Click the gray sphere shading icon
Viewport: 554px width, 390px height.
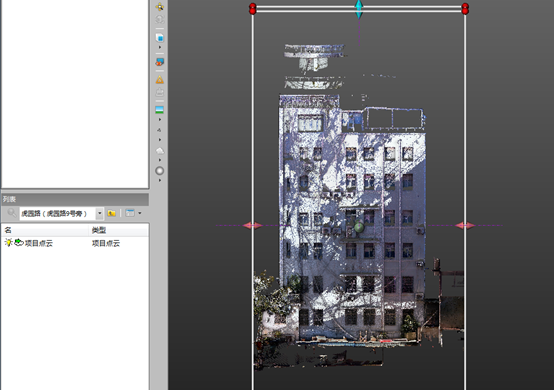[x=160, y=171]
